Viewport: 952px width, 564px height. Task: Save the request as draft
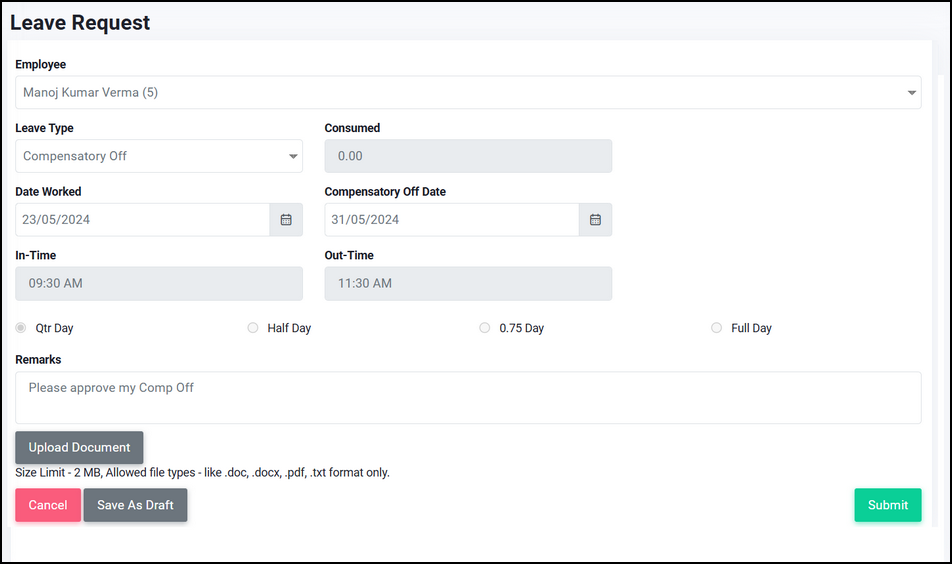point(135,505)
